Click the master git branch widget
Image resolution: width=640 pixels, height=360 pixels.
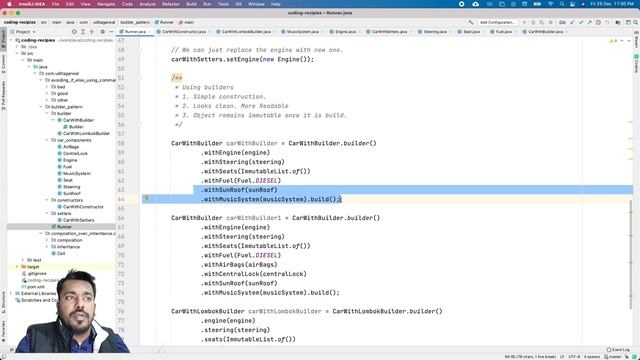(612, 357)
